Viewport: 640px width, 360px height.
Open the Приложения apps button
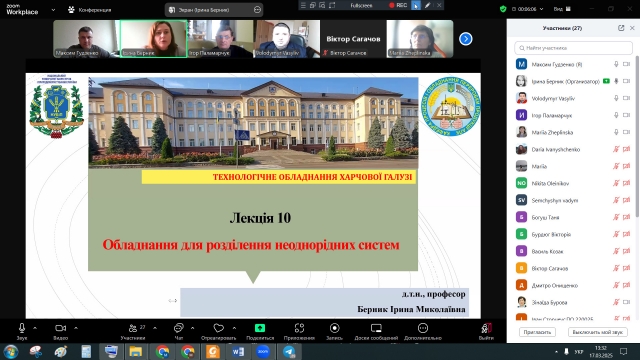[299, 331]
